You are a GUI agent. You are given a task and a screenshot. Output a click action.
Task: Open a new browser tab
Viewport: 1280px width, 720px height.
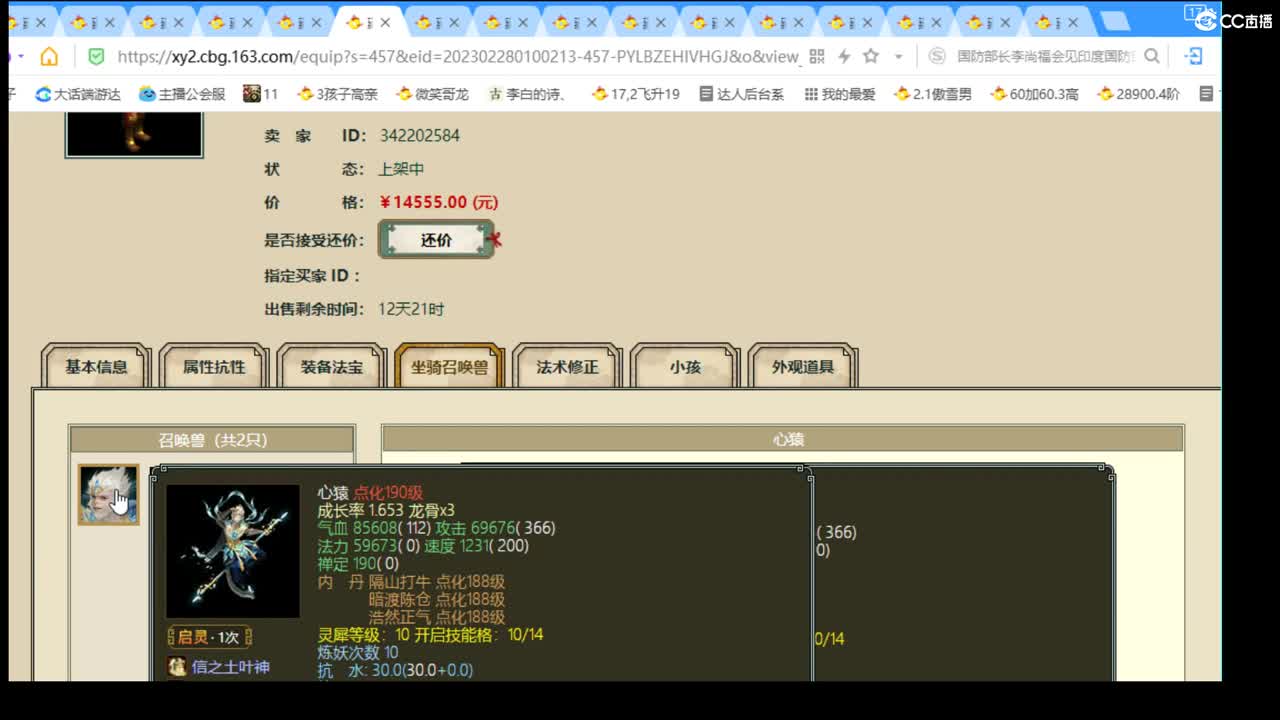pyautogui.click(x=1114, y=22)
